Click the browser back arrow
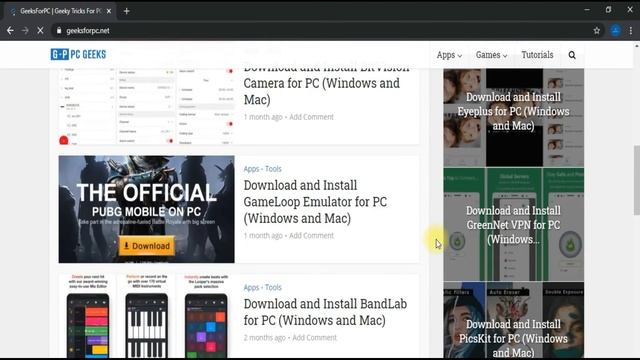This screenshot has height=360, width=640. coord(10,31)
